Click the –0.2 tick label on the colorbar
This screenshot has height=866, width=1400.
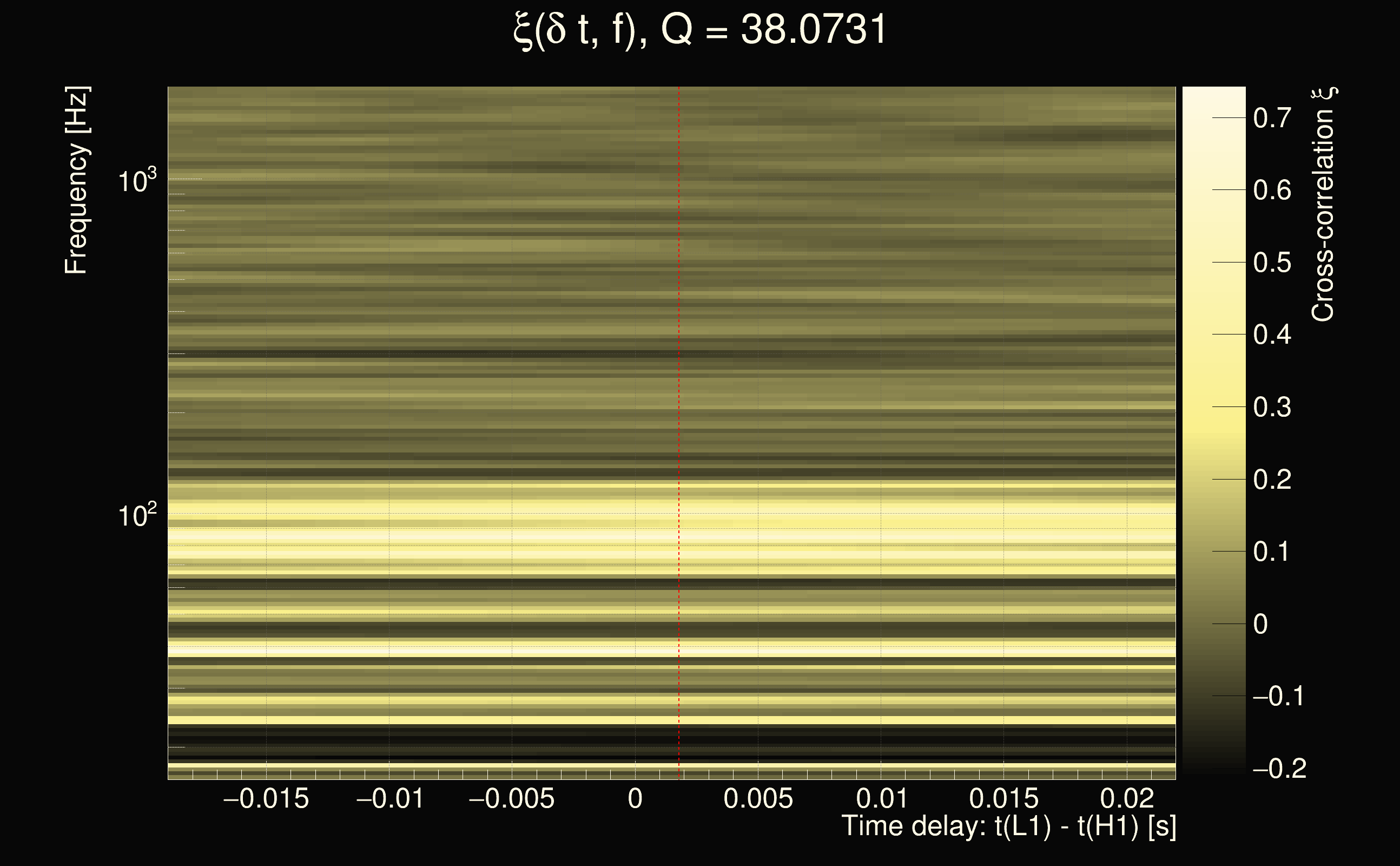click(1279, 768)
